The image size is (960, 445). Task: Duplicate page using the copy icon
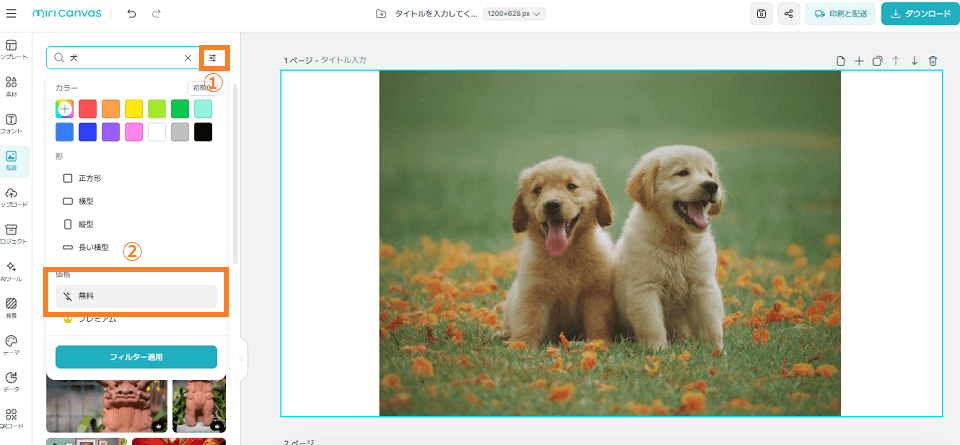[877, 61]
